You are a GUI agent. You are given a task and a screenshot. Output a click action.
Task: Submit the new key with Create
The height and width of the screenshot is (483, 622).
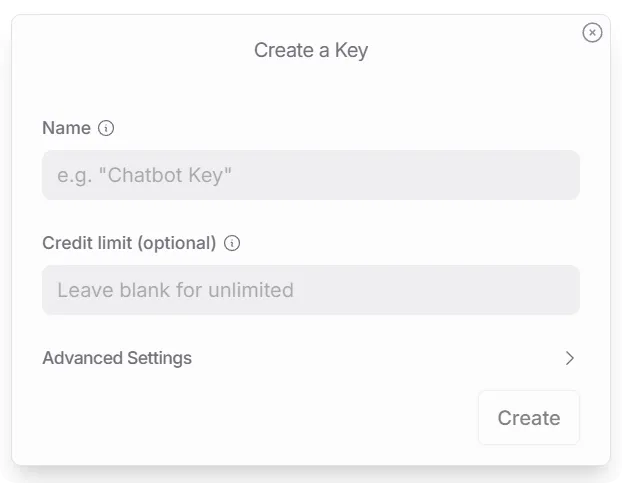click(x=528, y=417)
